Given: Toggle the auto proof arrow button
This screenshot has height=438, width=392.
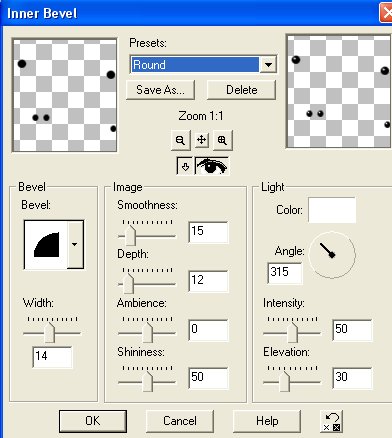Looking at the screenshot, I should tap(185, 166).
